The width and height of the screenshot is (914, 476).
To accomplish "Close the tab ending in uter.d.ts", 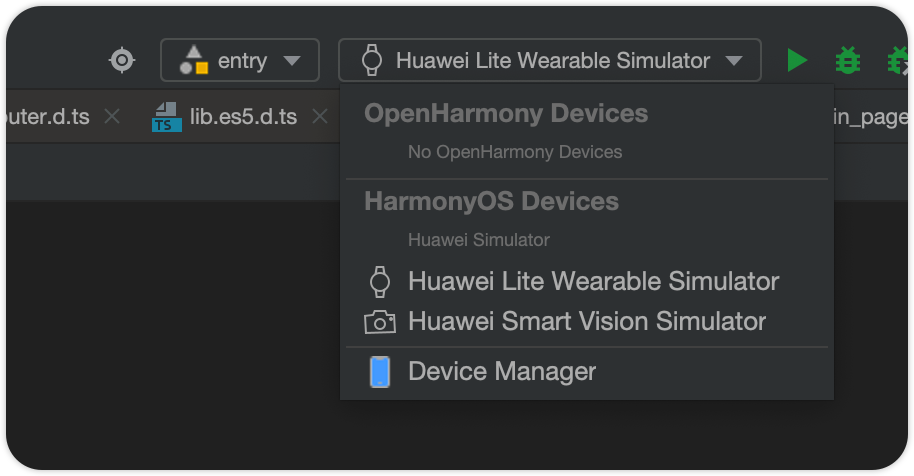I will 112,117.
